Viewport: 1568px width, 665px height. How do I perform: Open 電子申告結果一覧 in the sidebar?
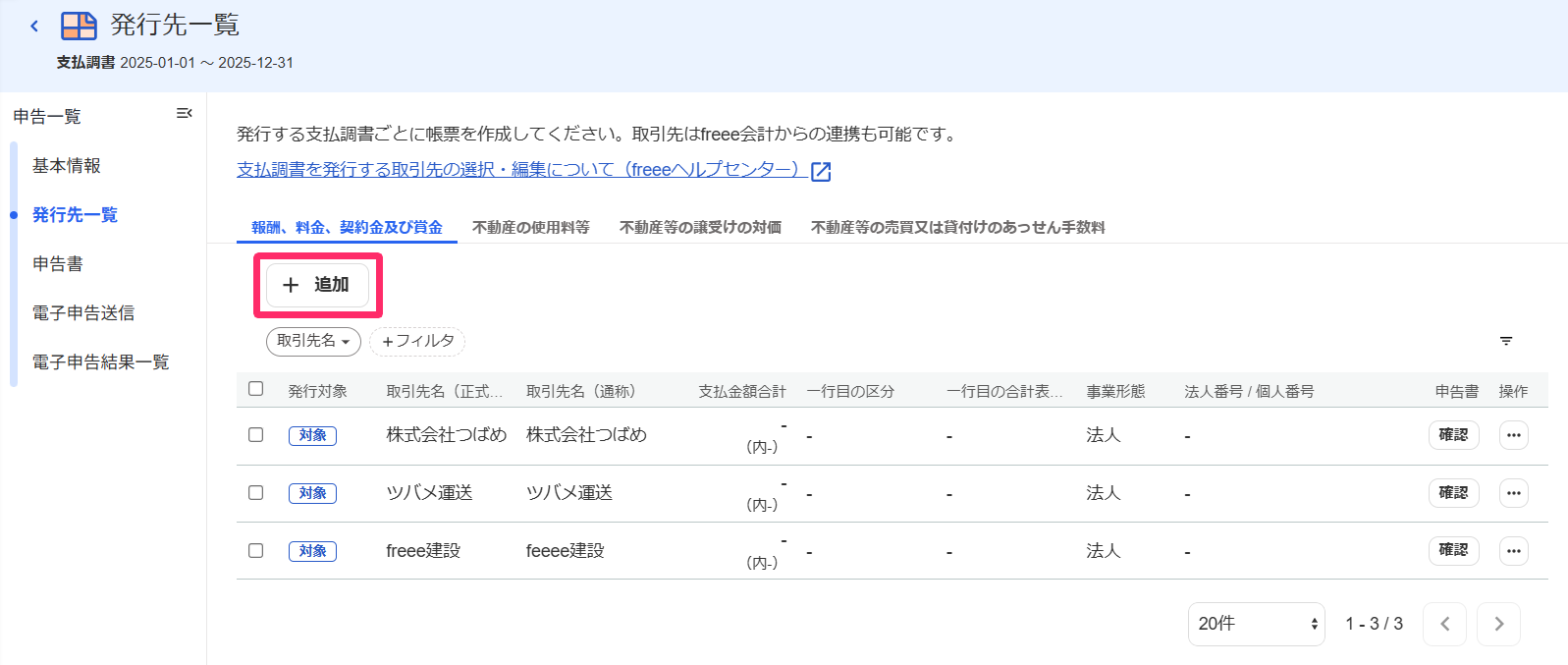101,362
